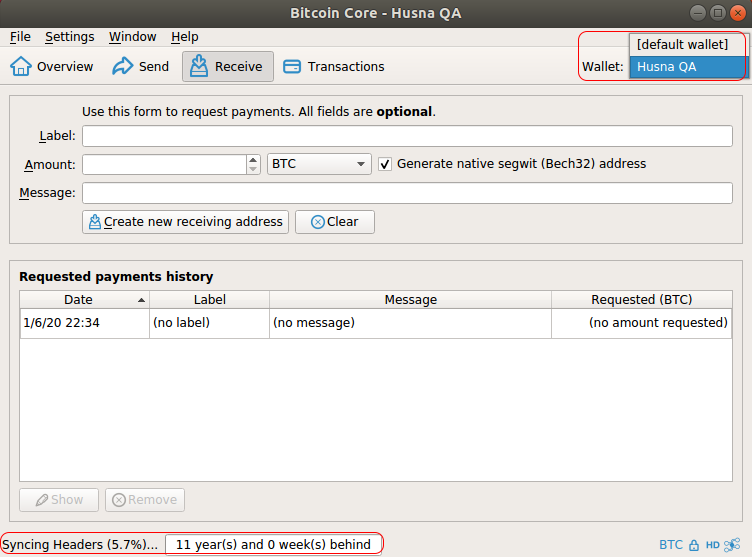Choose [default wallet] from wallet list

point(687,45)
